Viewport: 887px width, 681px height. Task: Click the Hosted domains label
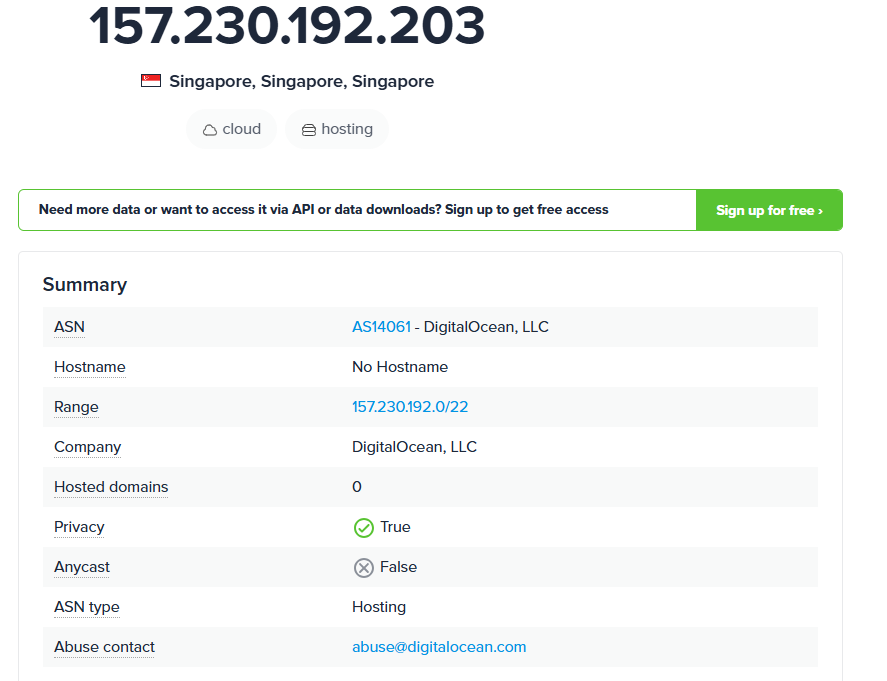click(111, 487)
